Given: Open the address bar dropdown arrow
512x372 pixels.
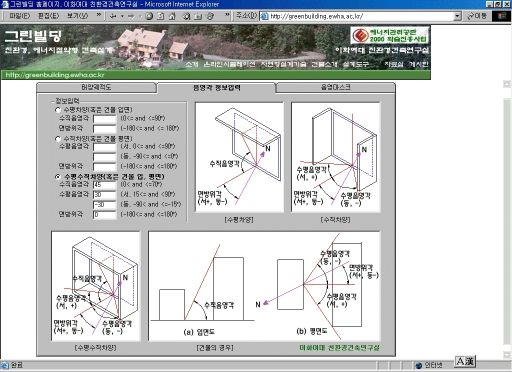Looking at the screenshot, I should pyautogui.click(x=458, y=16).
